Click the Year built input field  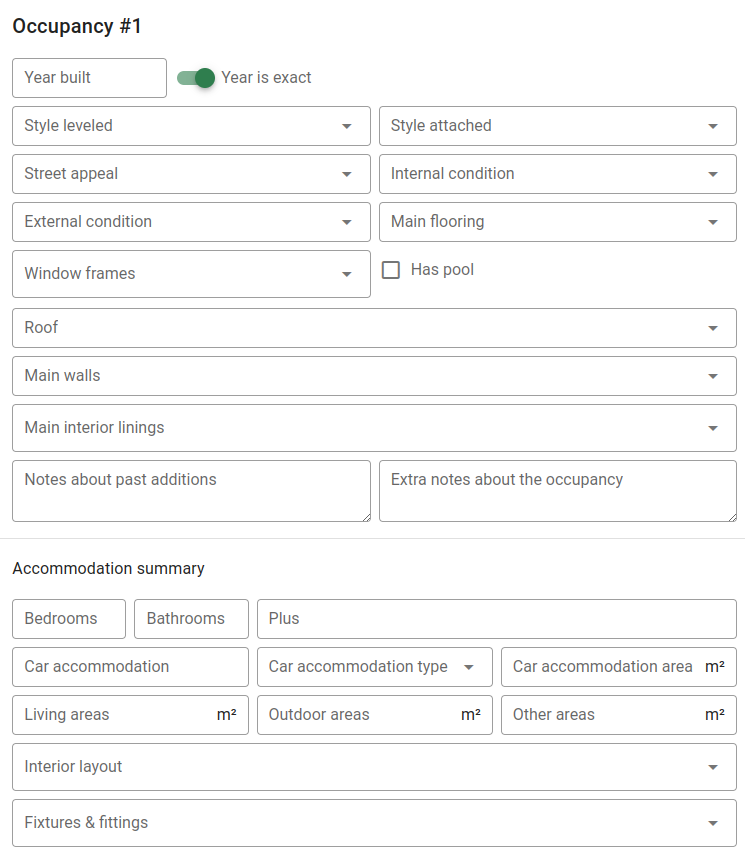point(89,78)
